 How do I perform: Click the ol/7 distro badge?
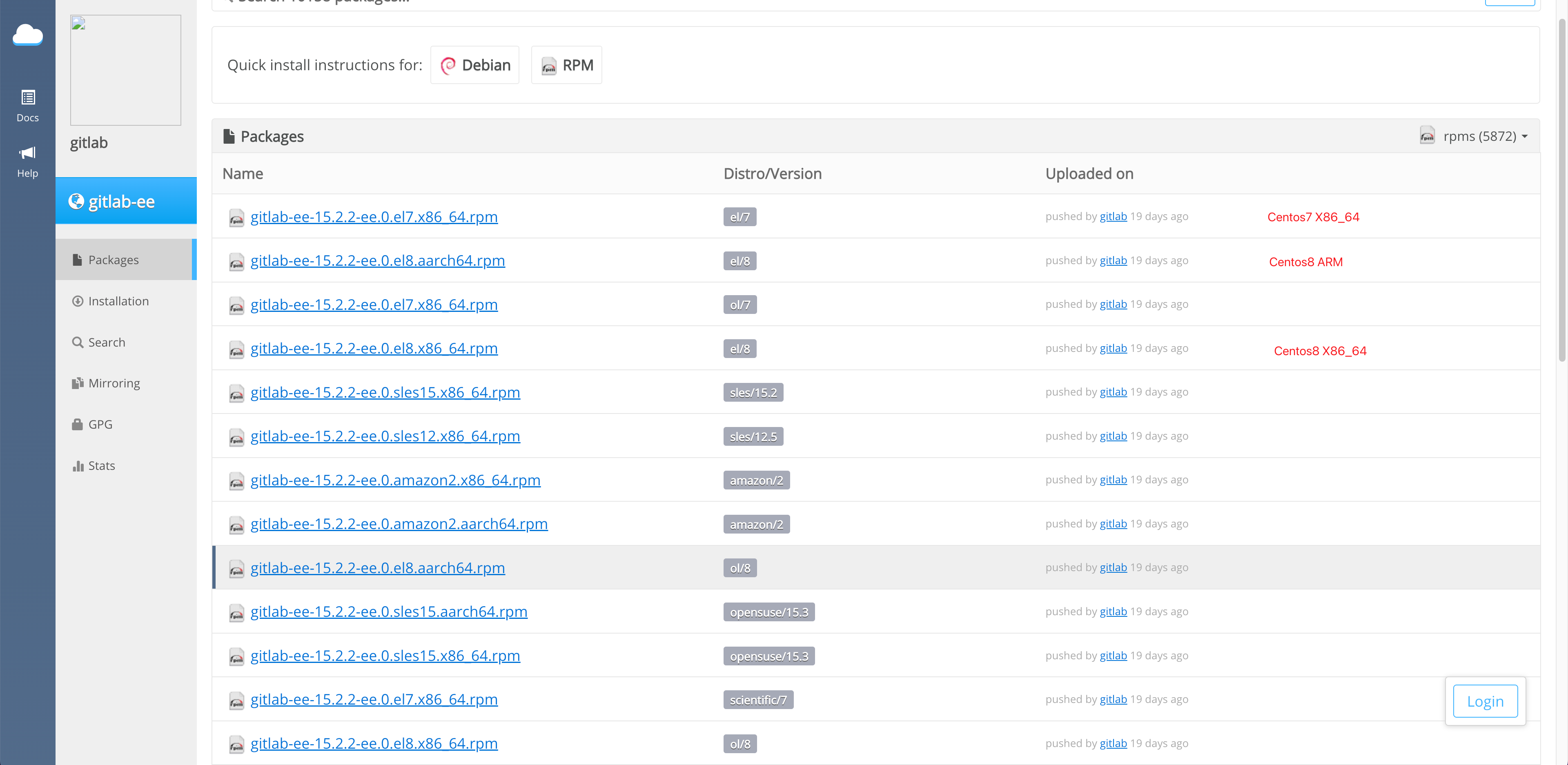point(739,304)
